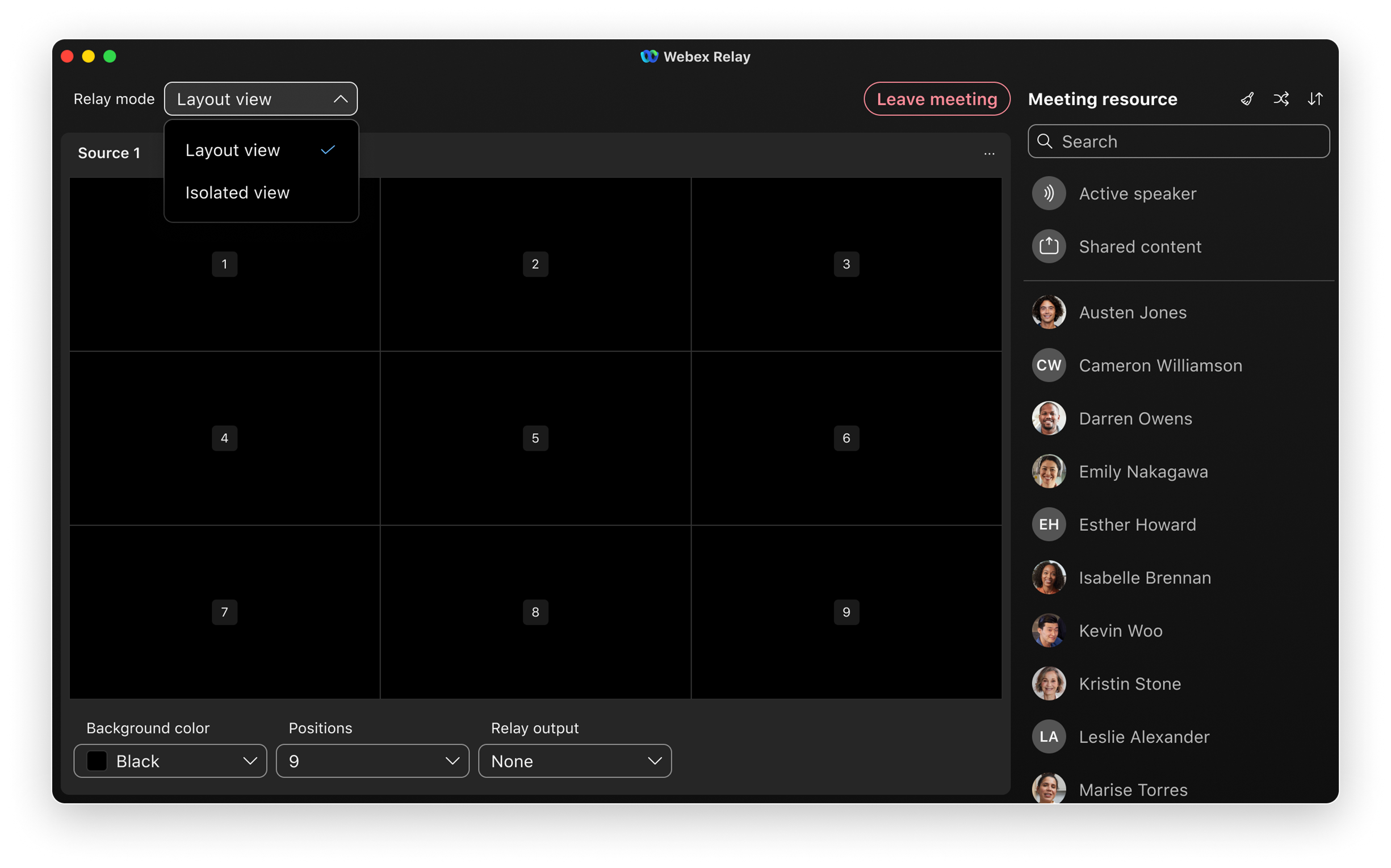Click the magnifier icon in the search bar
The image size is (1391, 868).
tap(1046, 141)
